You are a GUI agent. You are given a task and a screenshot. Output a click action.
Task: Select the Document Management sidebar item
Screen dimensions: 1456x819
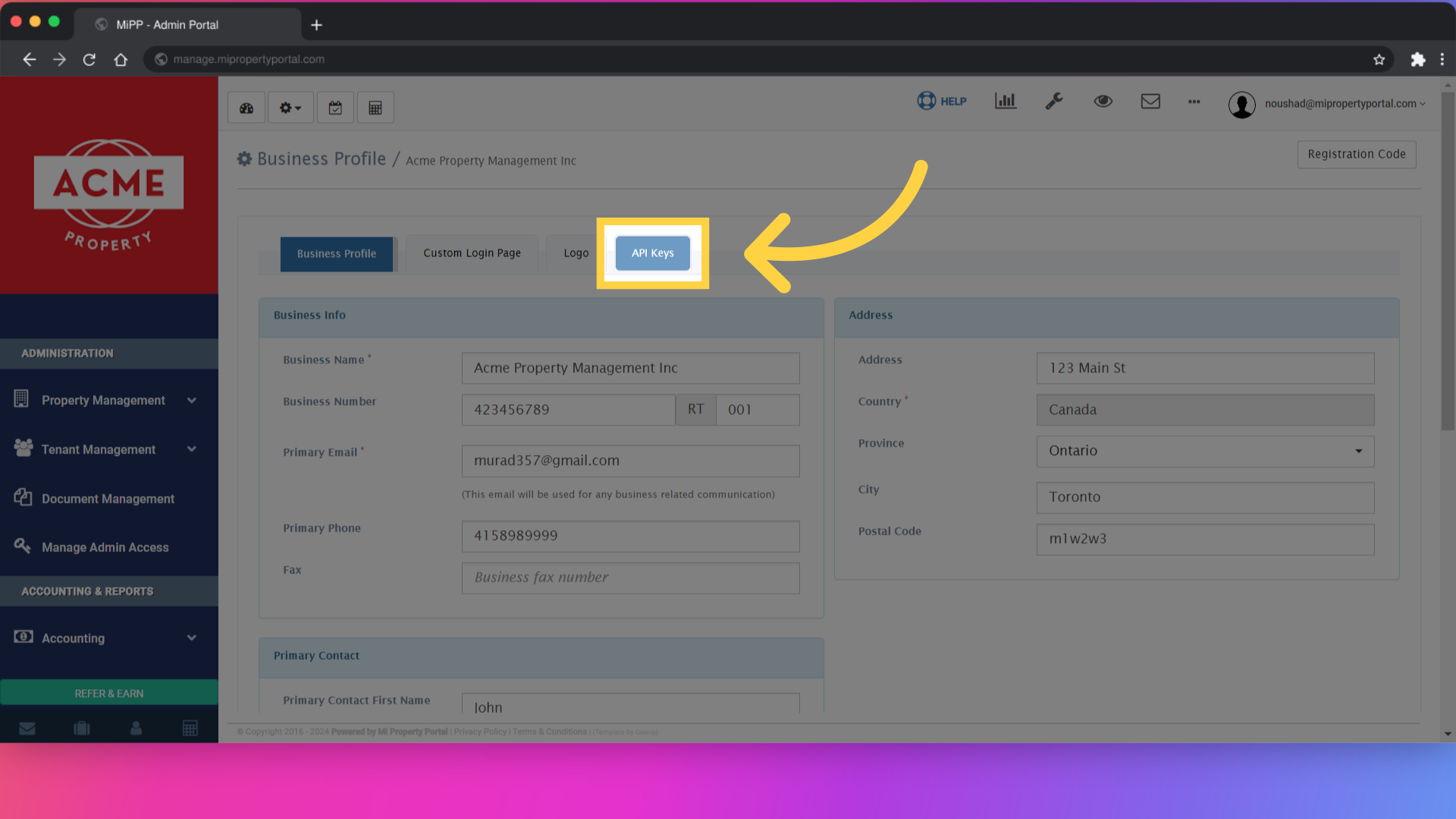(108, 498)
